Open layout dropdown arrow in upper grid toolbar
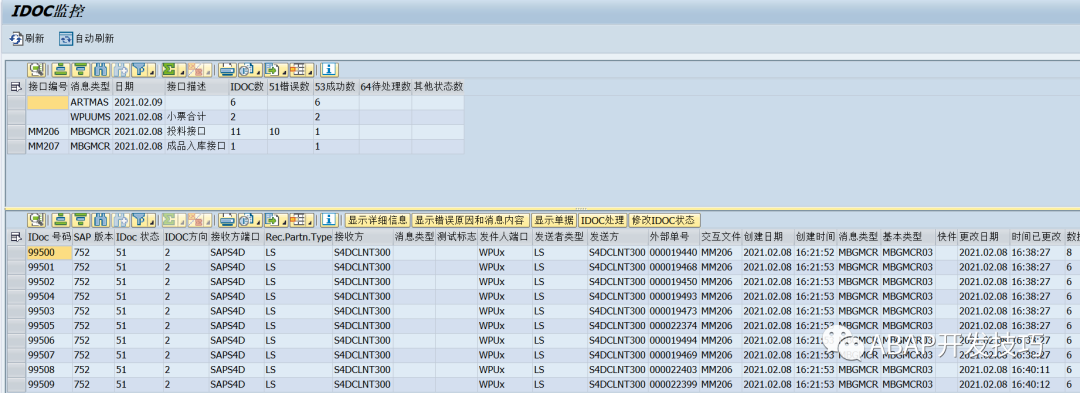Screen dimensions: 1080x393 pyautogui.click(x=311, y=70)
